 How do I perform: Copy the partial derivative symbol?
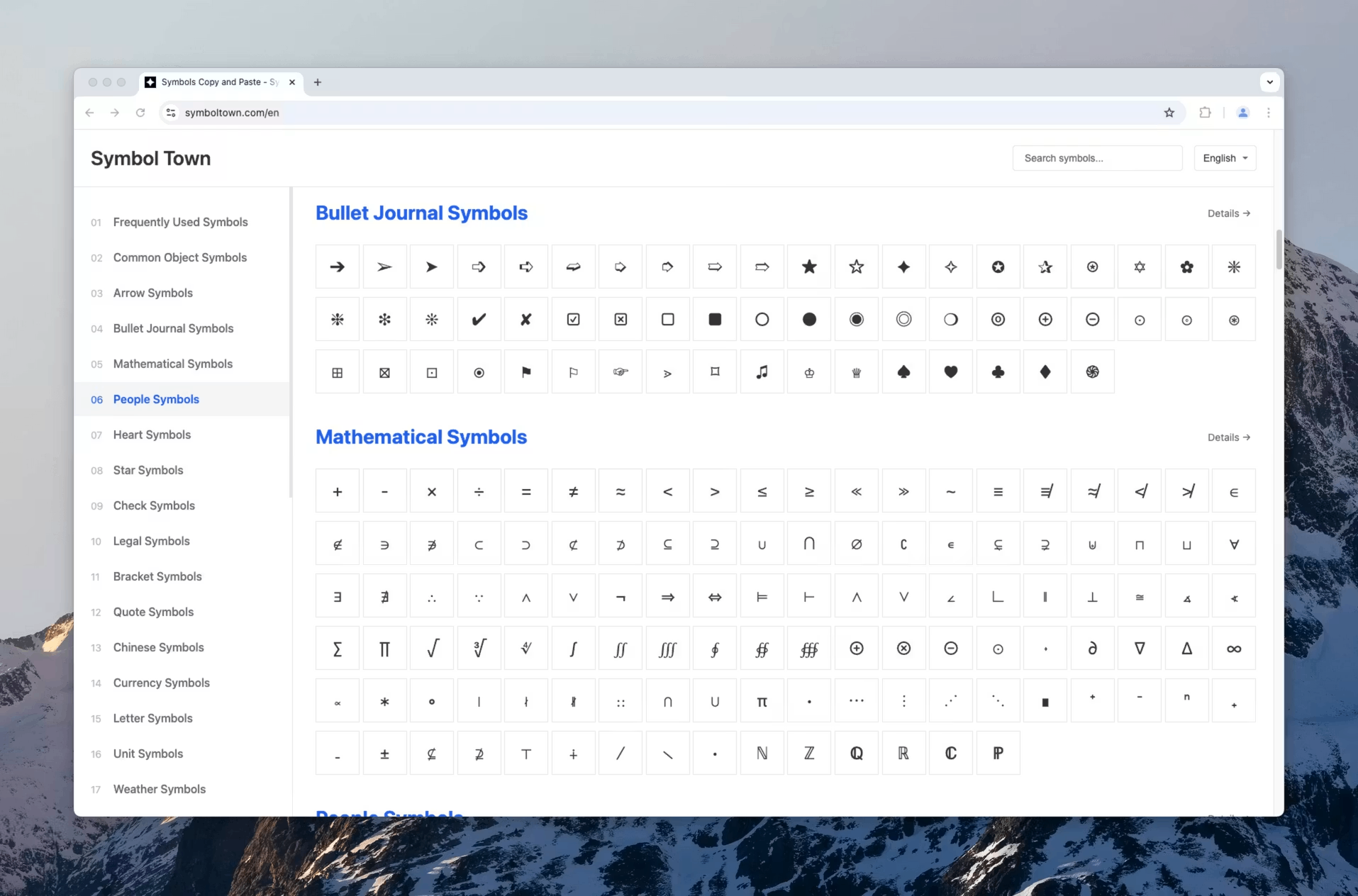coord(1092,648)
